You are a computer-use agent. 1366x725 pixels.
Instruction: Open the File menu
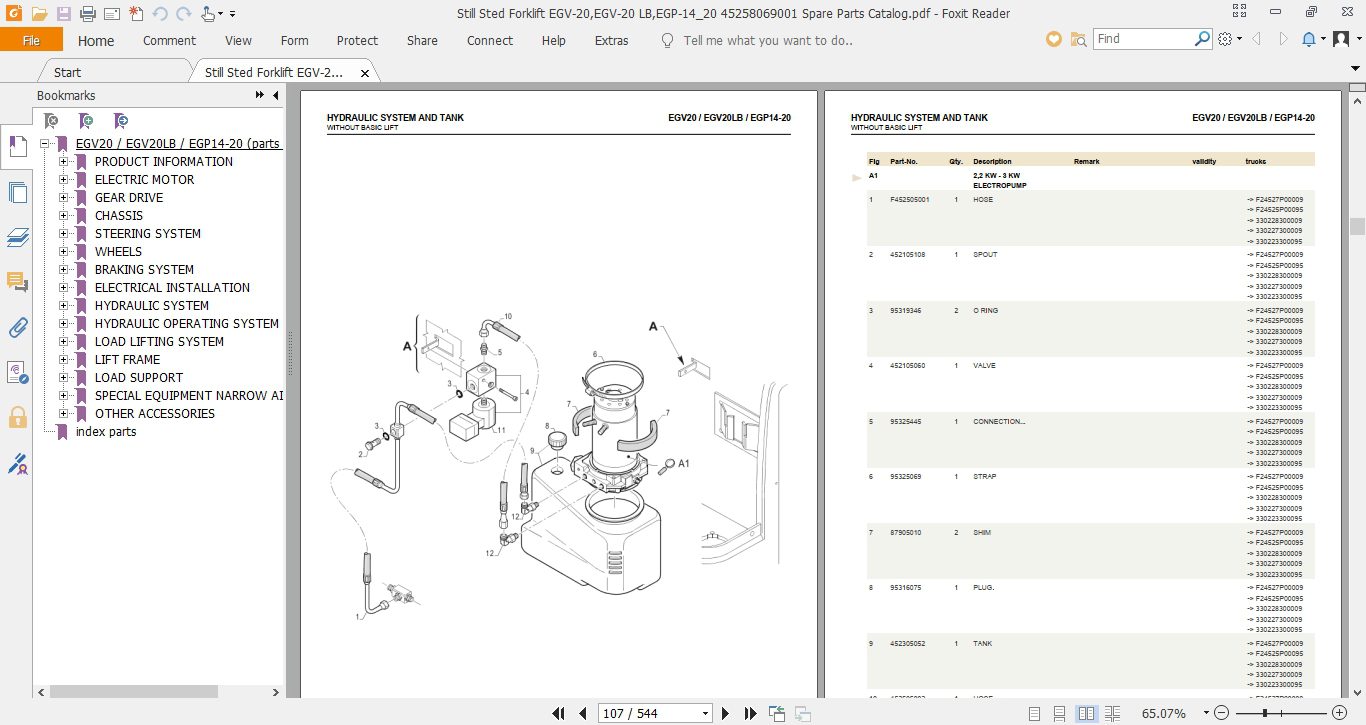pos(31,40)
